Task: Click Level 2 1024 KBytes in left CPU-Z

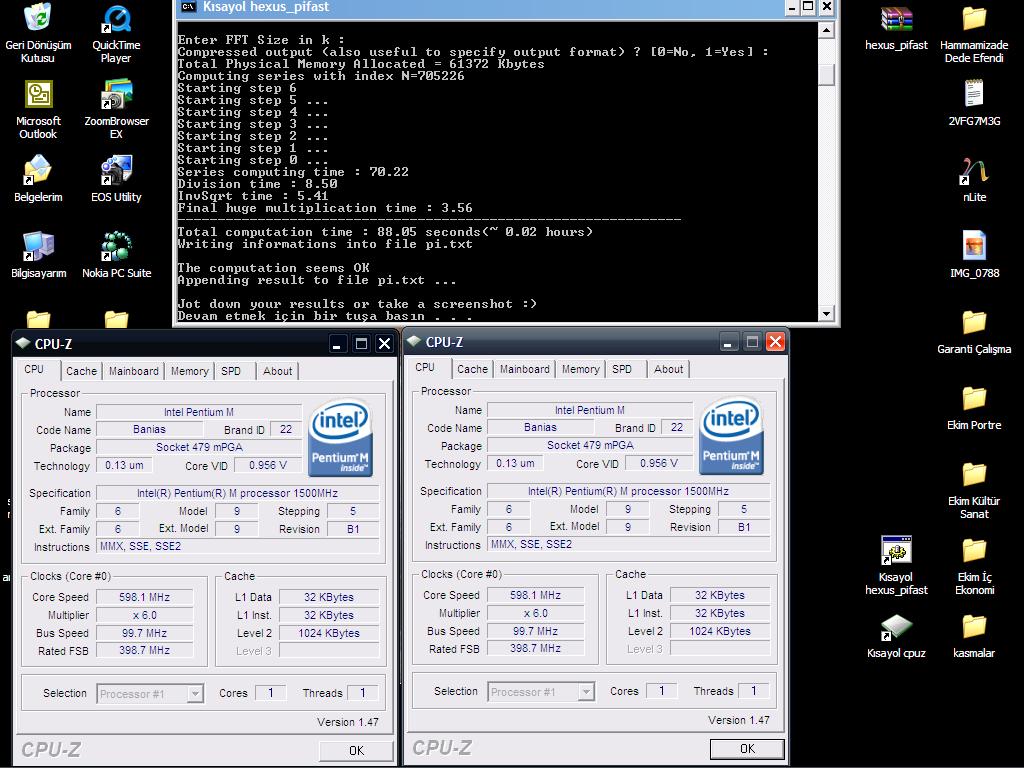Action: point(329,633)
